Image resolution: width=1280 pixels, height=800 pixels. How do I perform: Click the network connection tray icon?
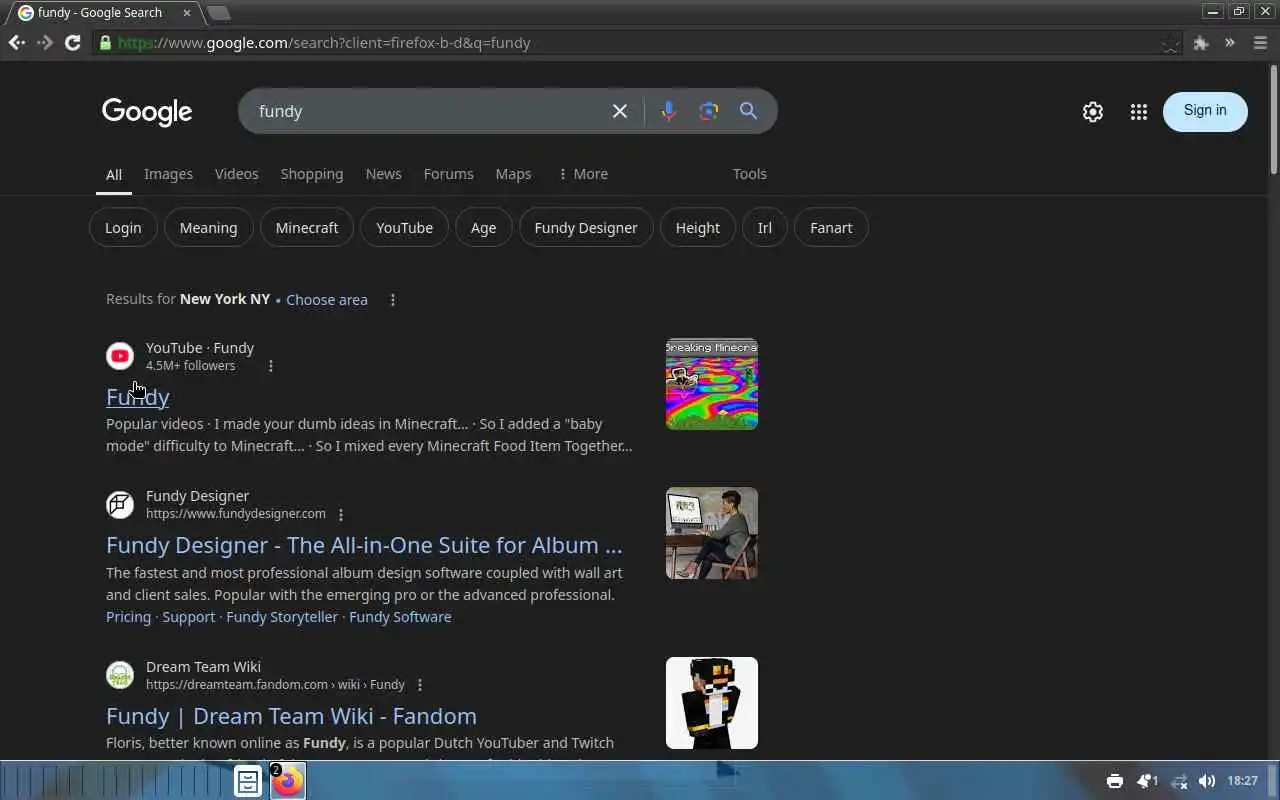(x=1179, y=781)
